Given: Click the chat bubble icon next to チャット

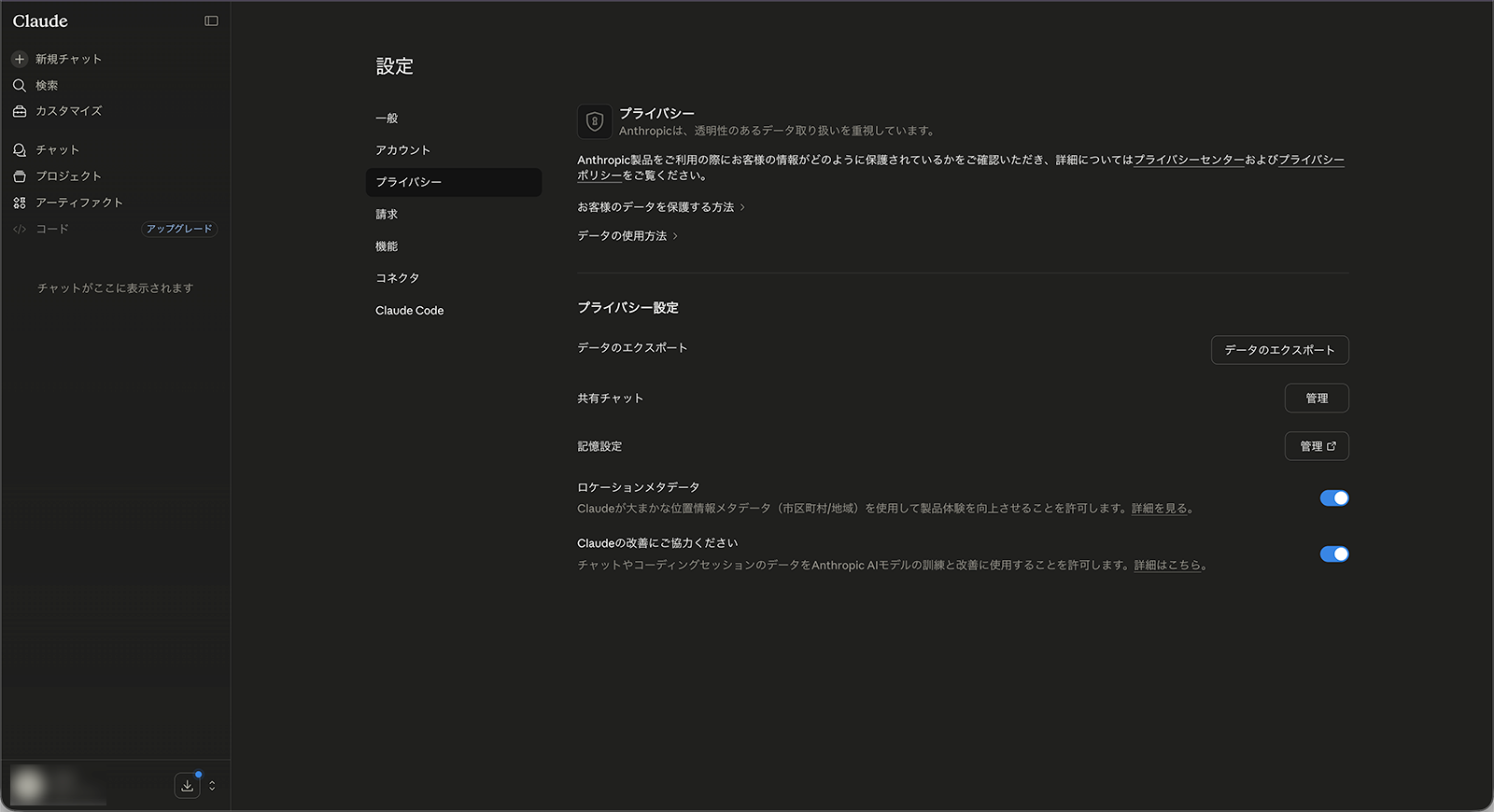Looking at the screenshot, I should 20,150.
